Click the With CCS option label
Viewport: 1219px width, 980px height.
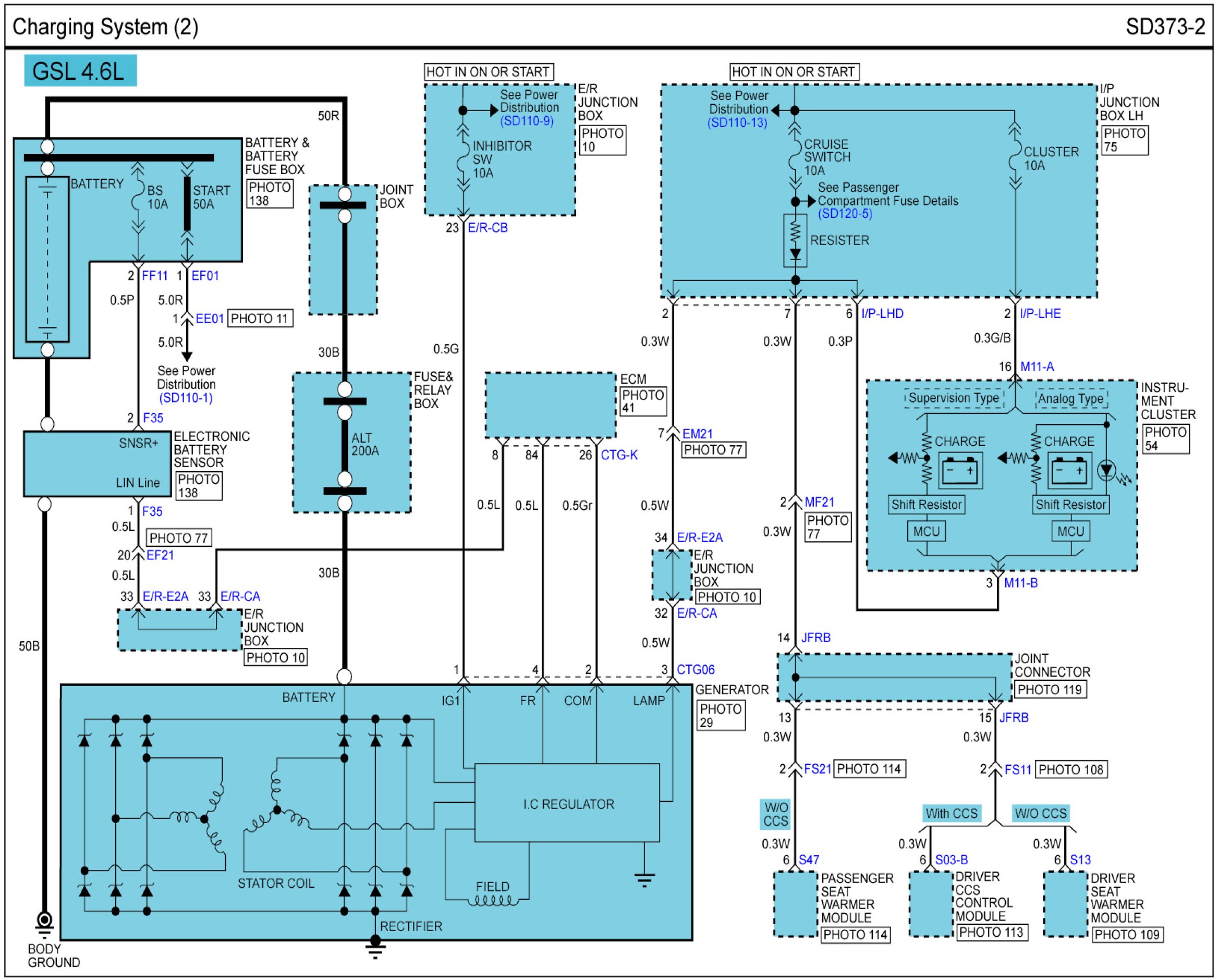tap(952, 813)
